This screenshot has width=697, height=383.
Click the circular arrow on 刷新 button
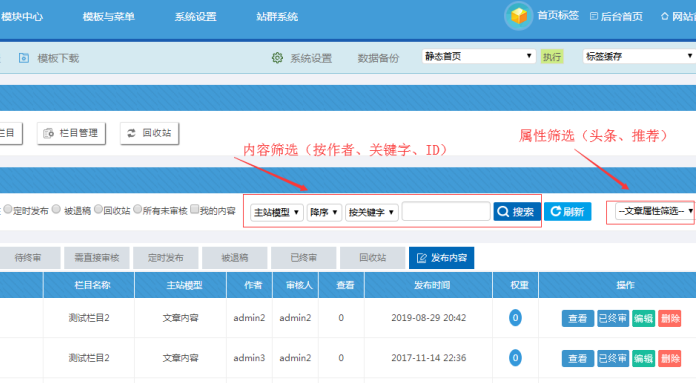point(556,211)
